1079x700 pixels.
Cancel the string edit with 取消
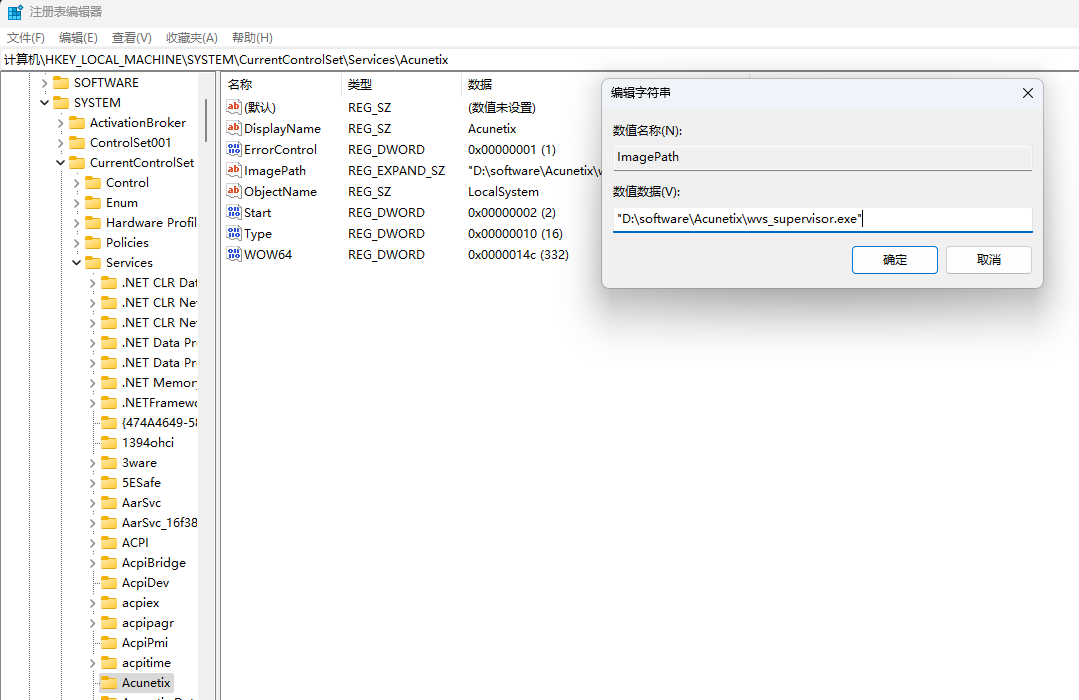tap(988, 260)
